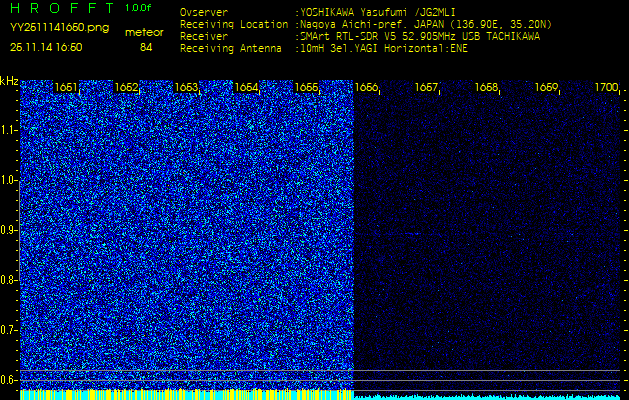Click the 1655 time marker
The height and width of the screenshot is (400, 629).
coord(306,87)
